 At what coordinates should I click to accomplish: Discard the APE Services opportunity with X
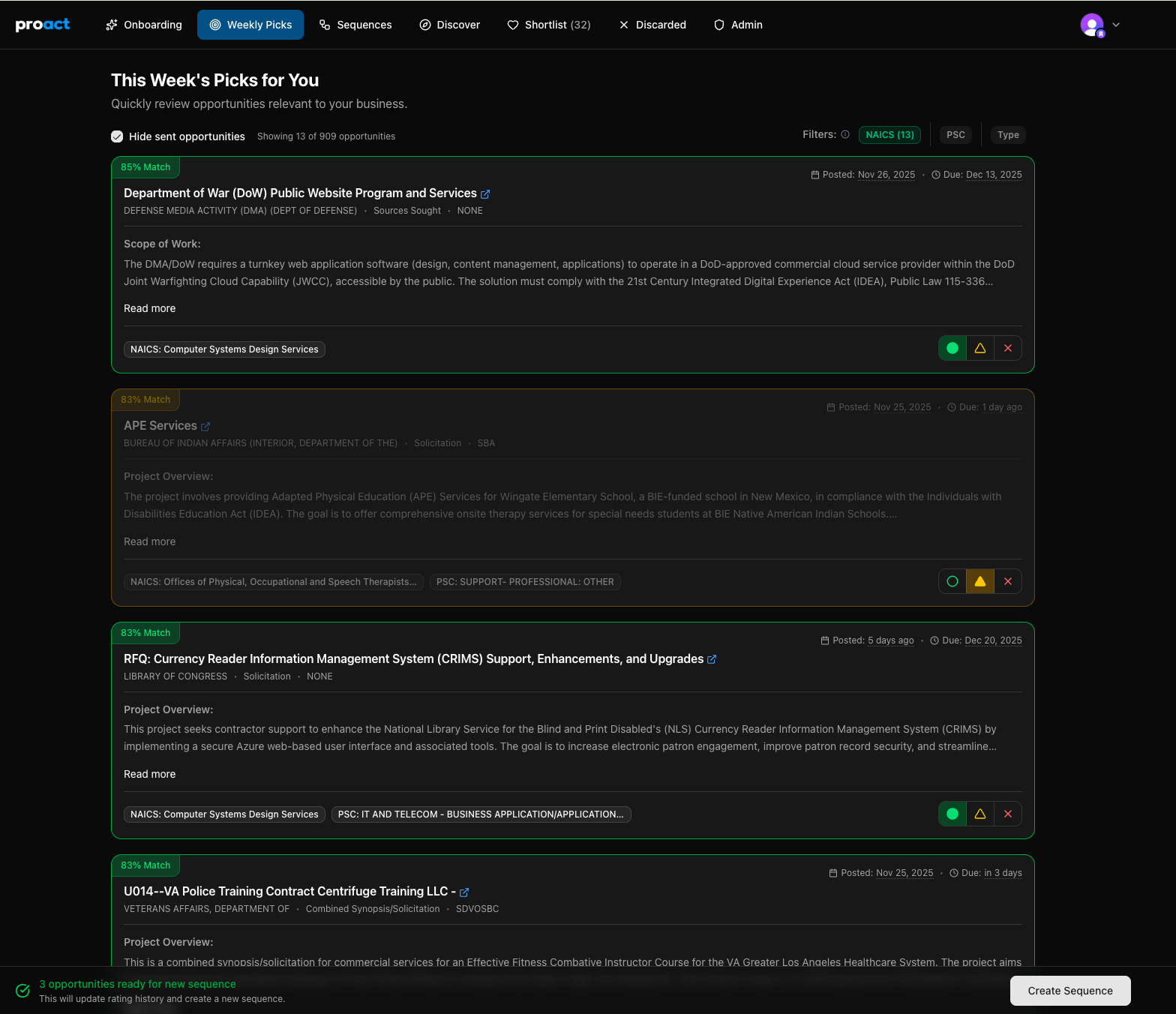(1008, 581)
